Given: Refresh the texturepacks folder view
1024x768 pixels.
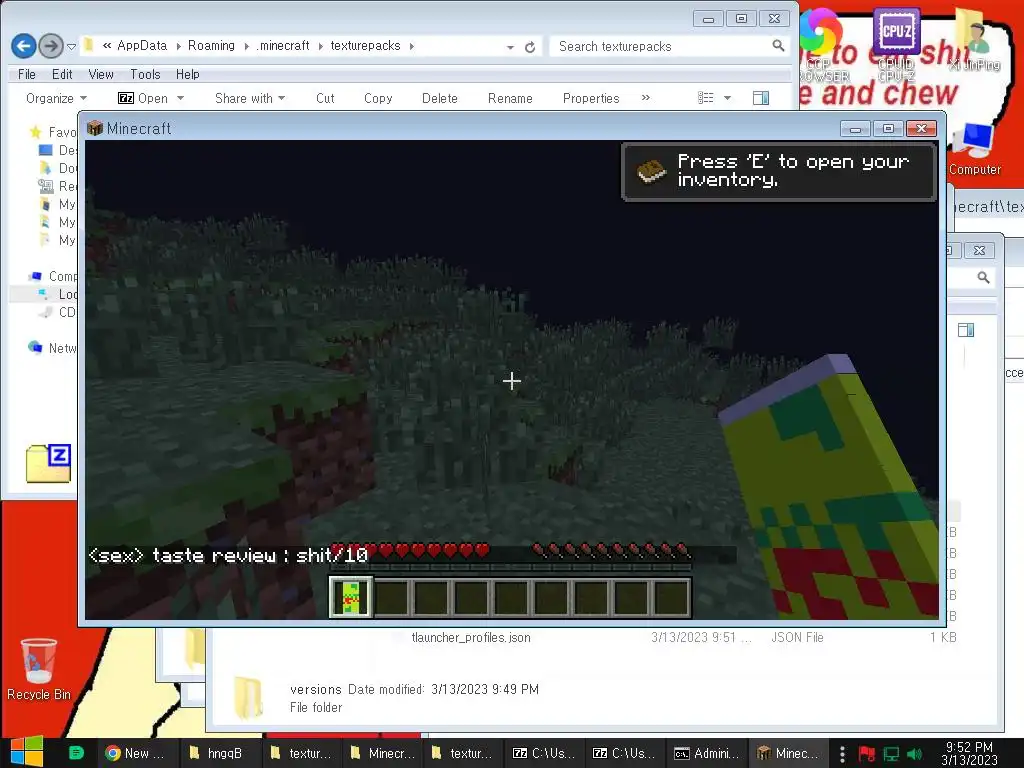Looking at the screenshot, I should click(530, 46).
